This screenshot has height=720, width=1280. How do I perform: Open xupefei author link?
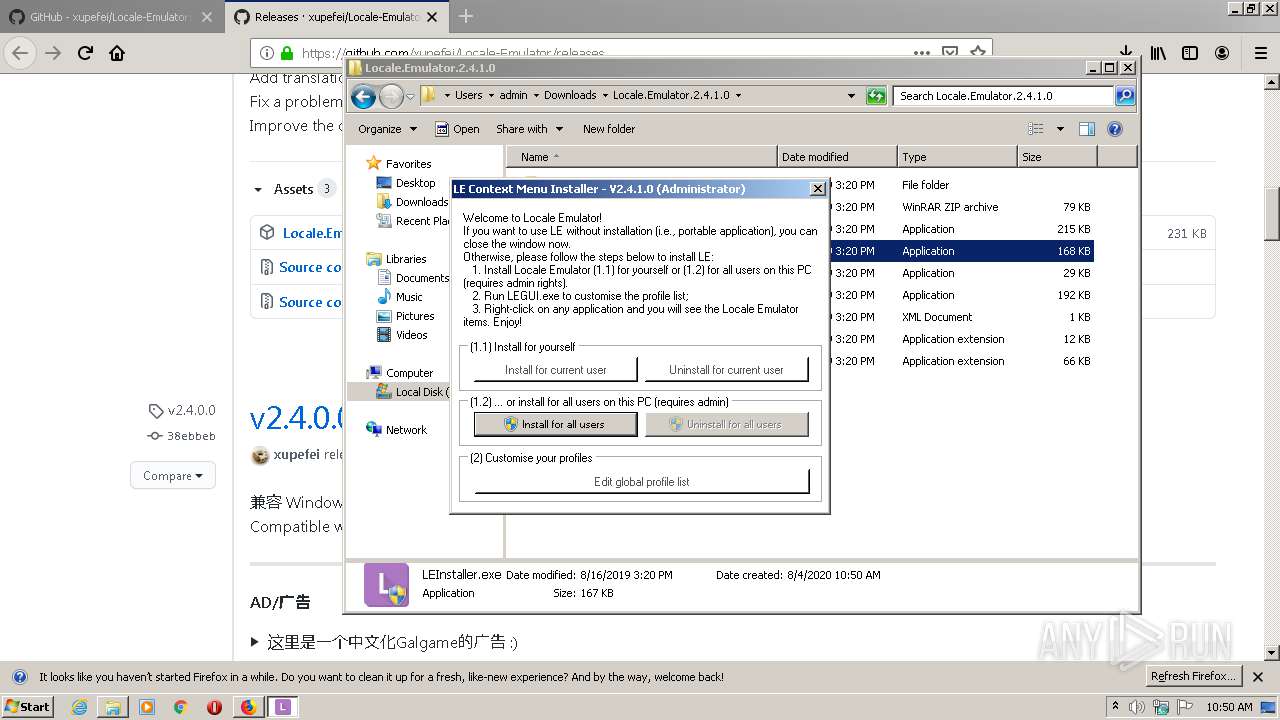(297, 454)
